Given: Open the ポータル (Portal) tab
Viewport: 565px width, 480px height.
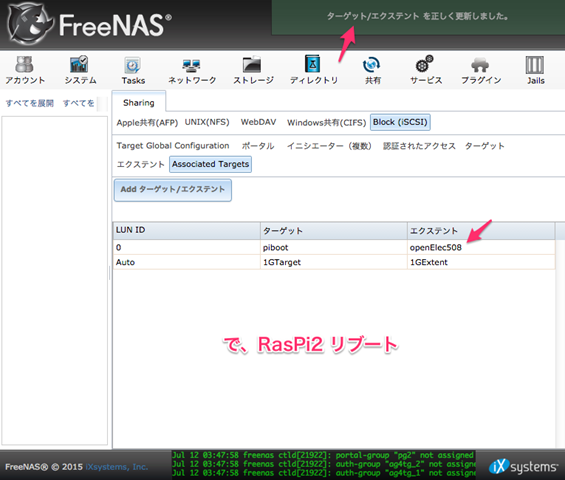Looking at the screenshot, I should [x=258, y=146].
